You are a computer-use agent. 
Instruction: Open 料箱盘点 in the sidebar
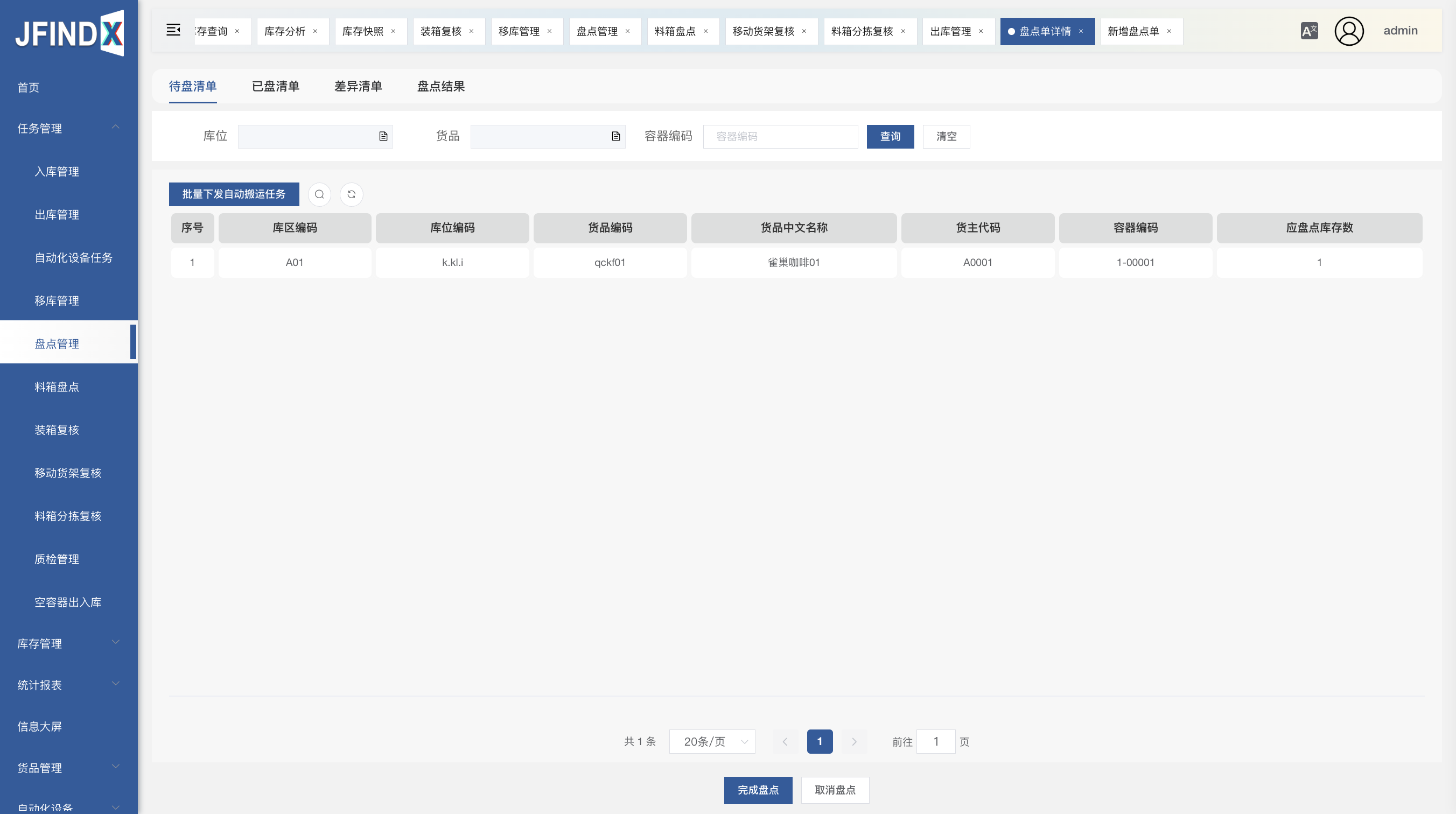click(57, 387)
